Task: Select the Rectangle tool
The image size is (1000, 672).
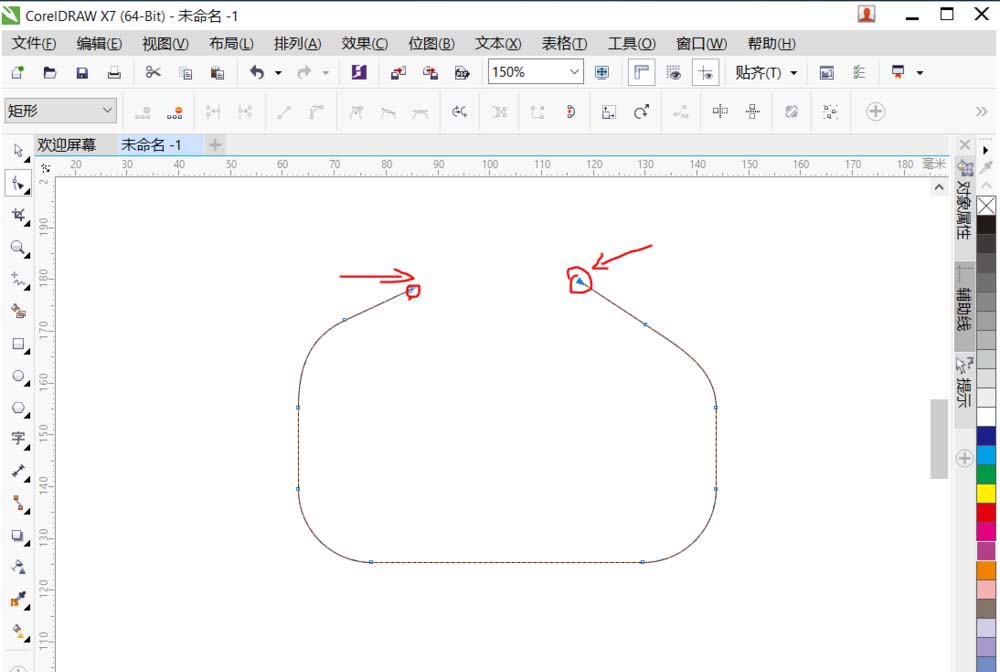Action: [20, 345]
